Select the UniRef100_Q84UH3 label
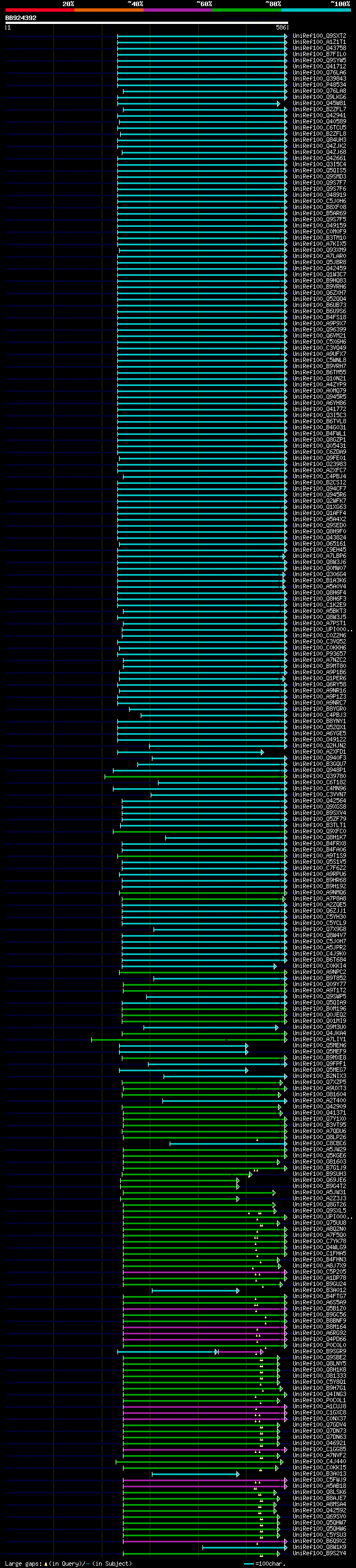The width and height of the screenshot is (356, 1568). click(x=319, y=140)
